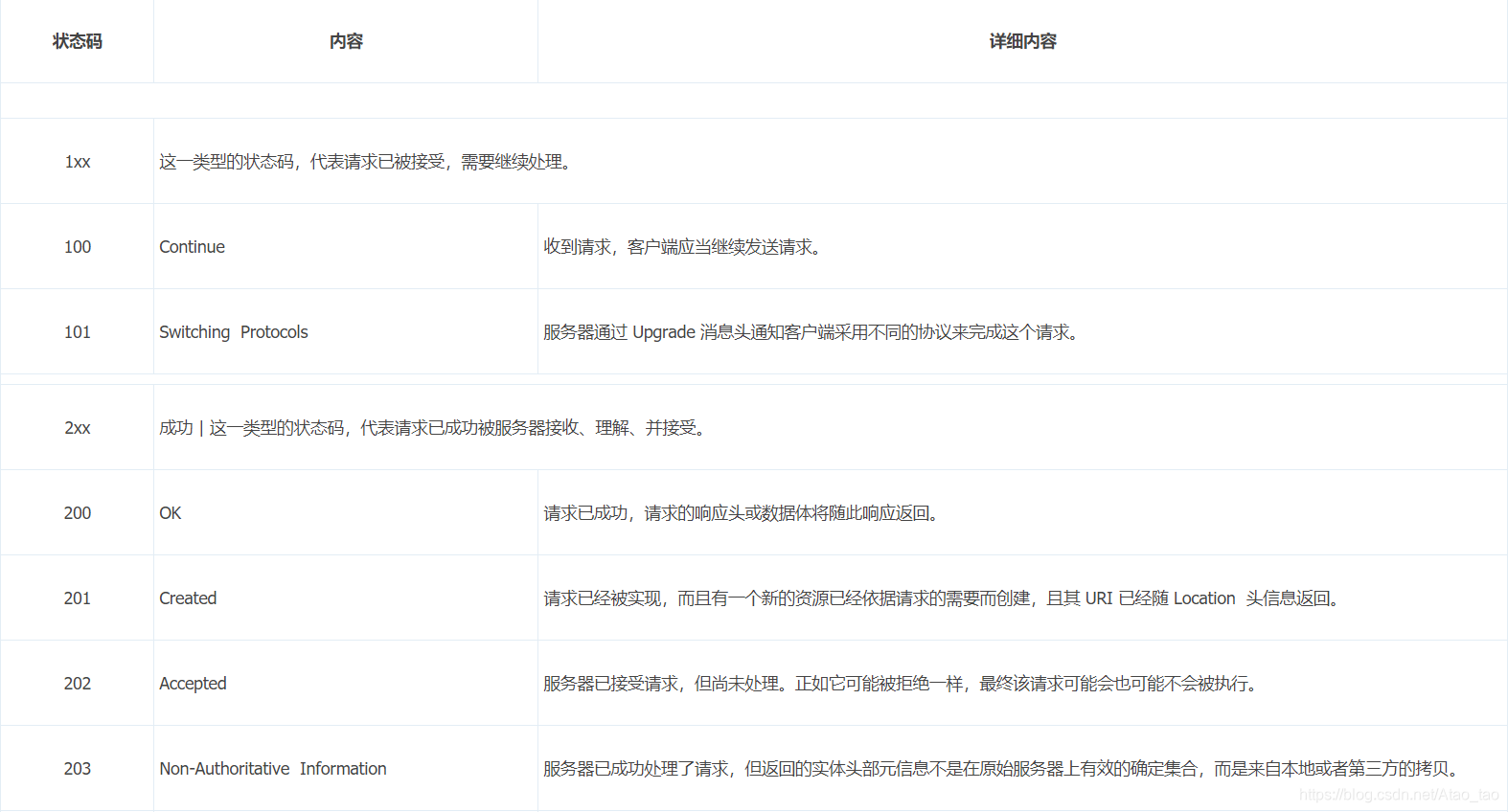Click the text 请求已成功 description
This screenshot has width=1508, height=812.
pos(743,513)
